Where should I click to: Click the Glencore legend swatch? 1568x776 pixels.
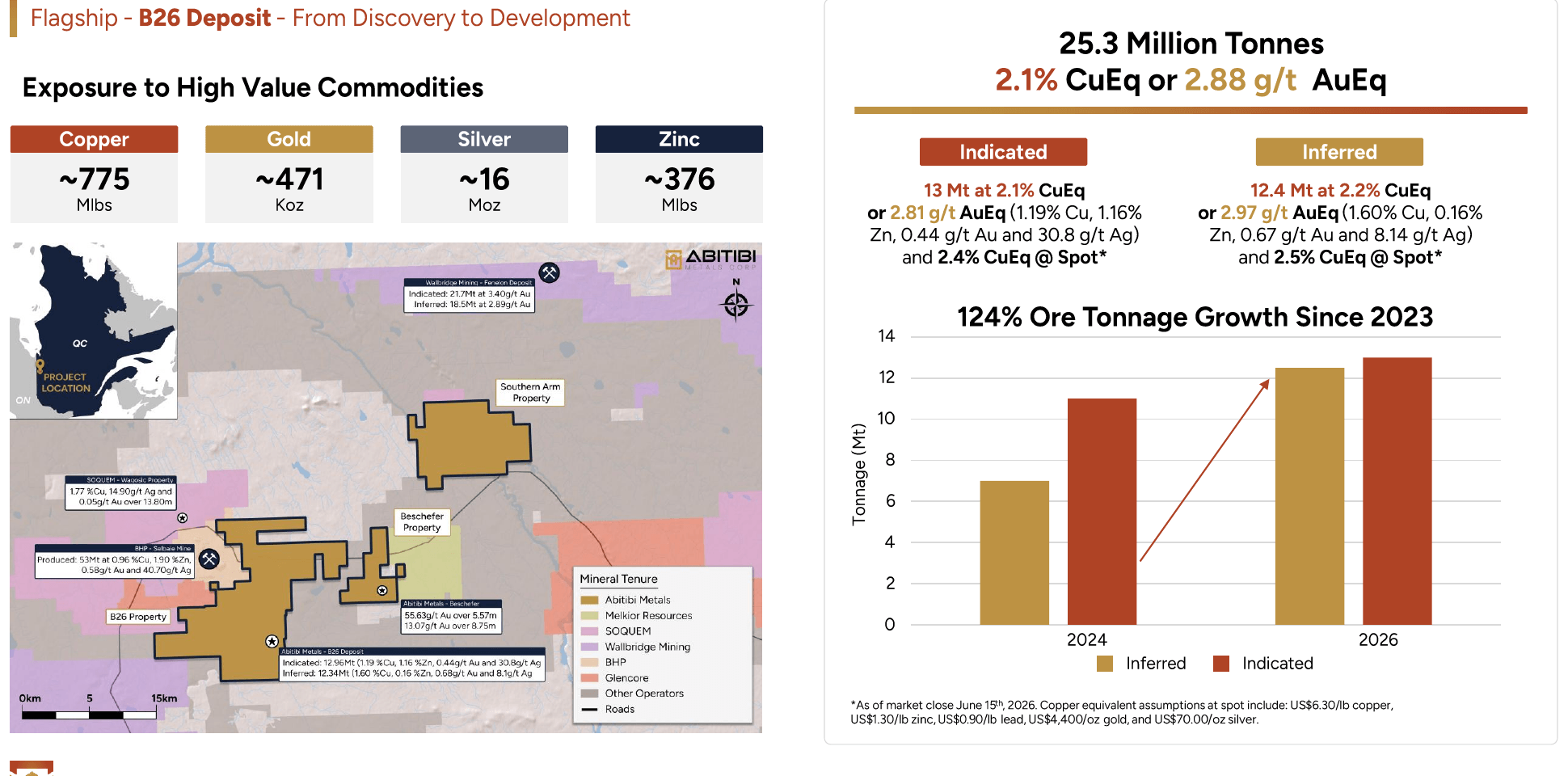pos(589,677)
